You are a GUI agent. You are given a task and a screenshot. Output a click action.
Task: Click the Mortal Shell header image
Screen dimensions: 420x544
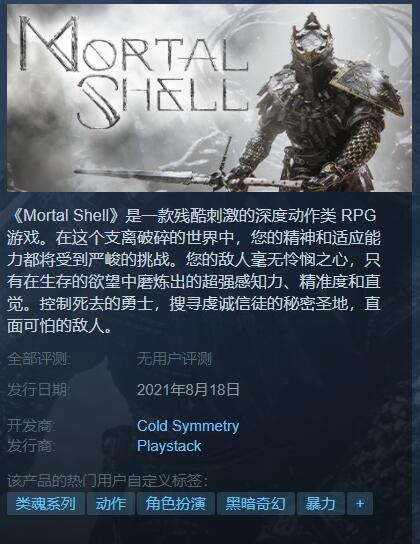[x=209, y=98]
